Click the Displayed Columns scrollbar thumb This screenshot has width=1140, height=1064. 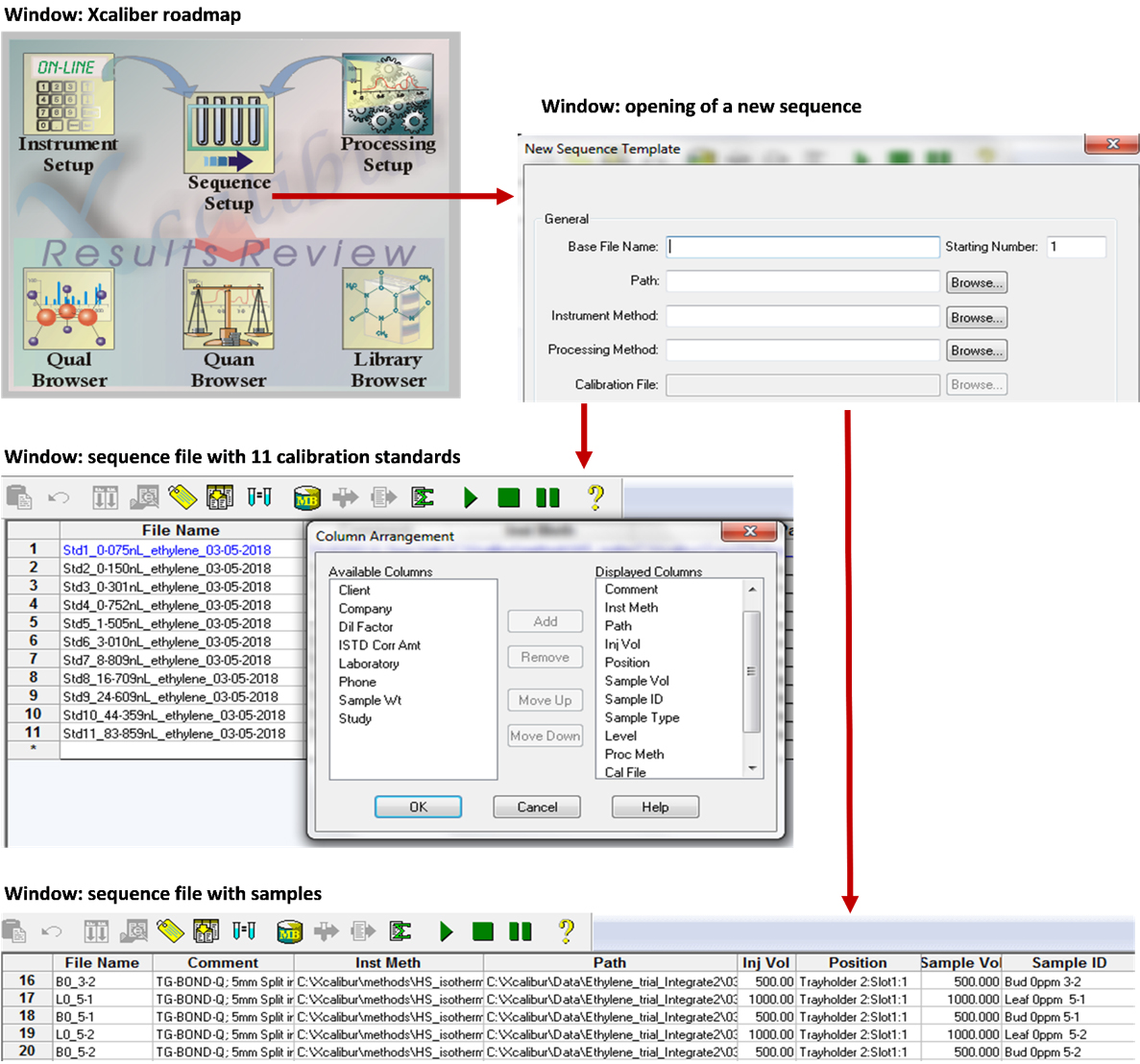(x=753, y=671)
